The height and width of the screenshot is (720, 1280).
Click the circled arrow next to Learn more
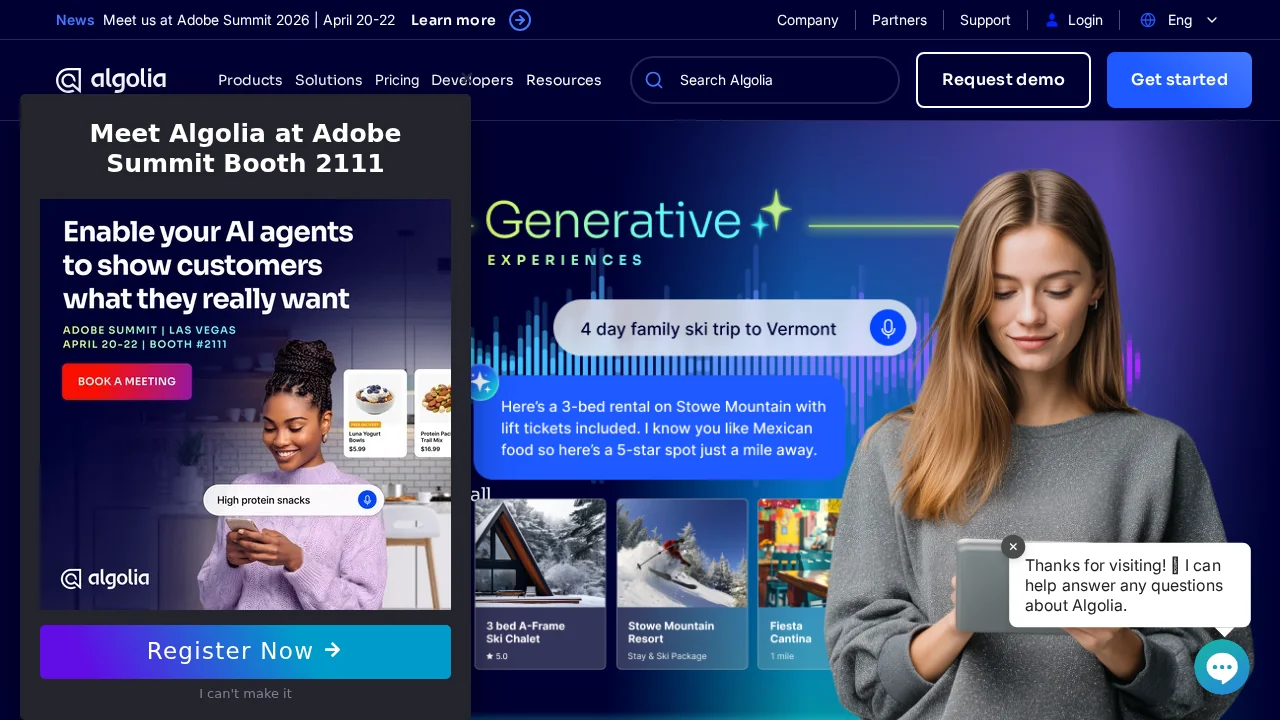click(x=520, y=20)
